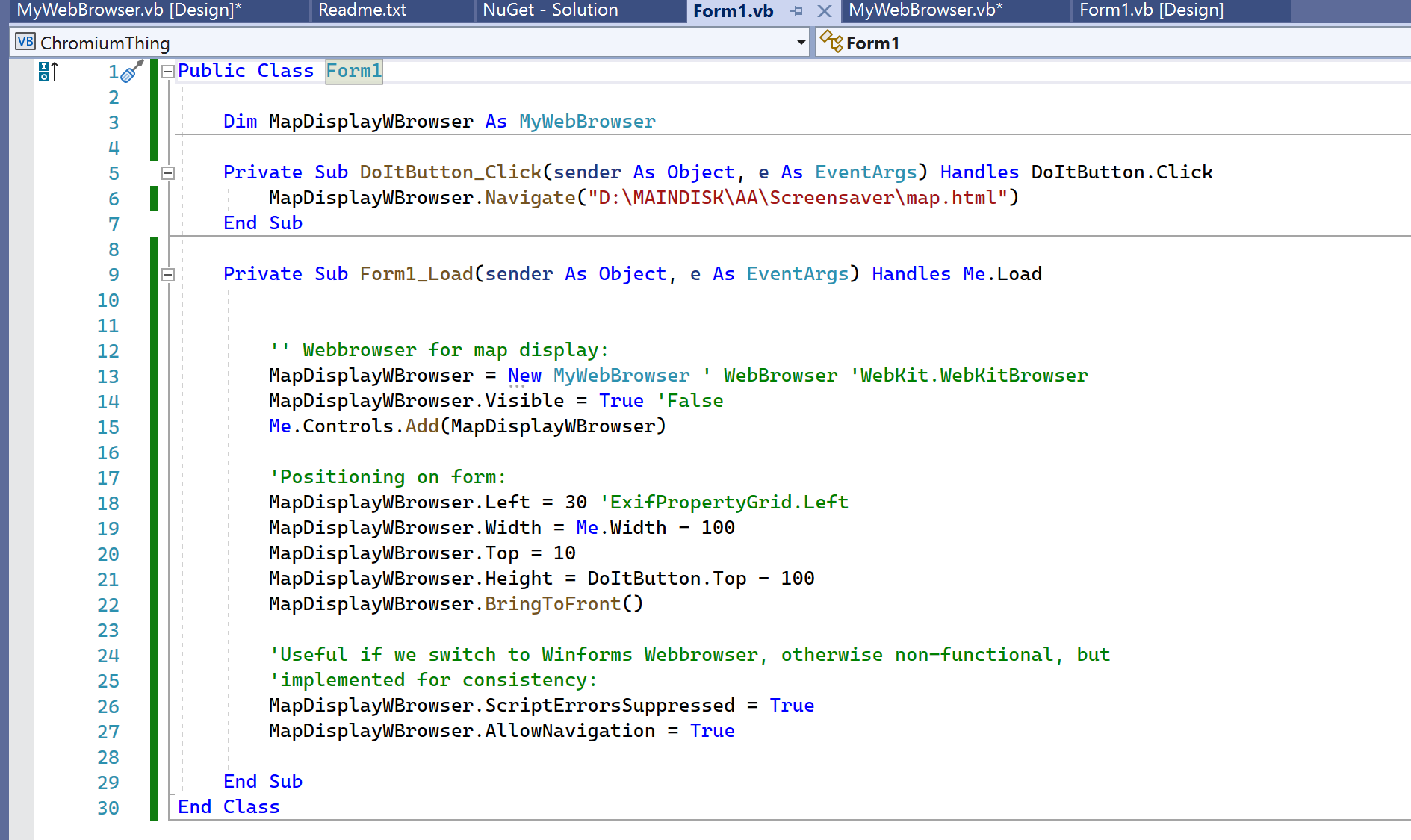The height and width of the screenshot is (840, 1411).
Task: Open the ChromiumThing project dropdown arrow
Action: (801, 43)
